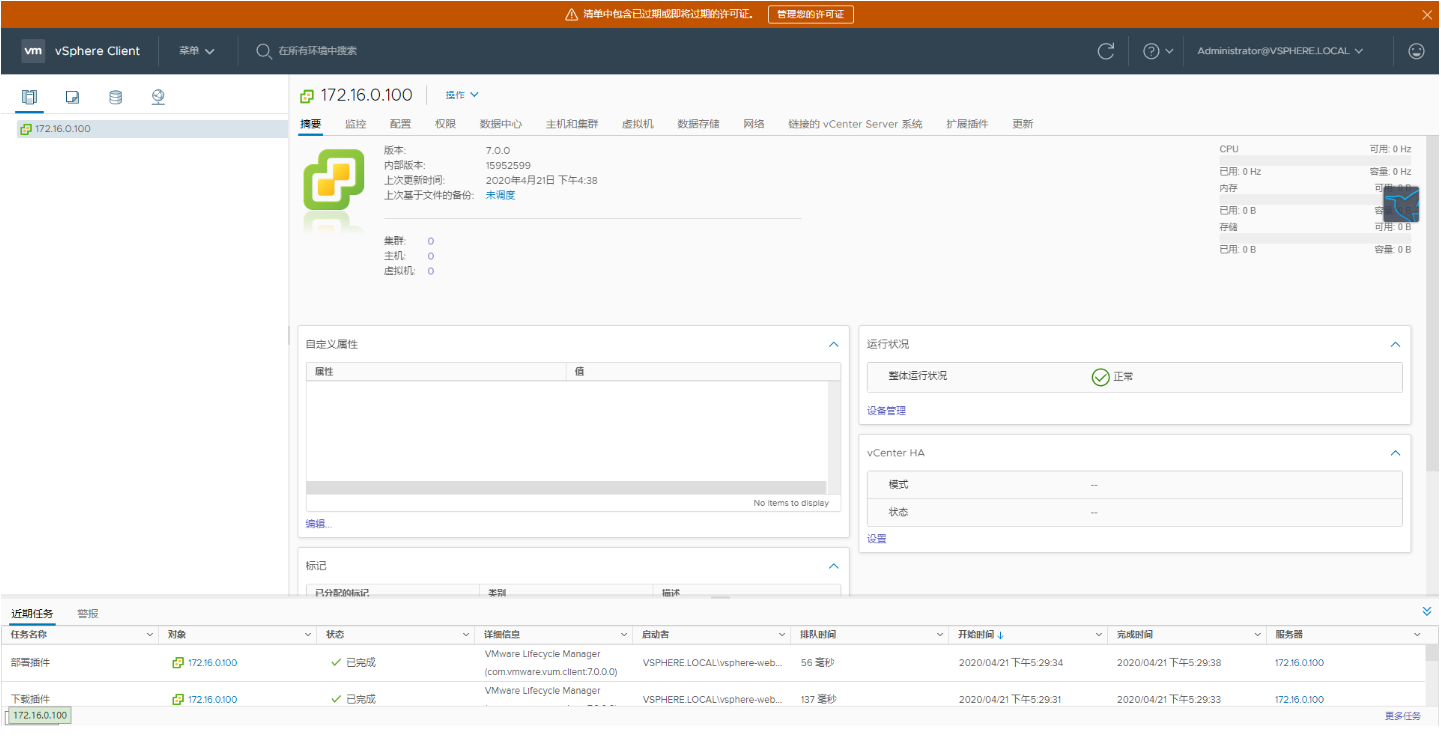Open the 操作 dropdown for 172.16.0.100
This screenshot has width=1441, height=739.
pos(461,94)
